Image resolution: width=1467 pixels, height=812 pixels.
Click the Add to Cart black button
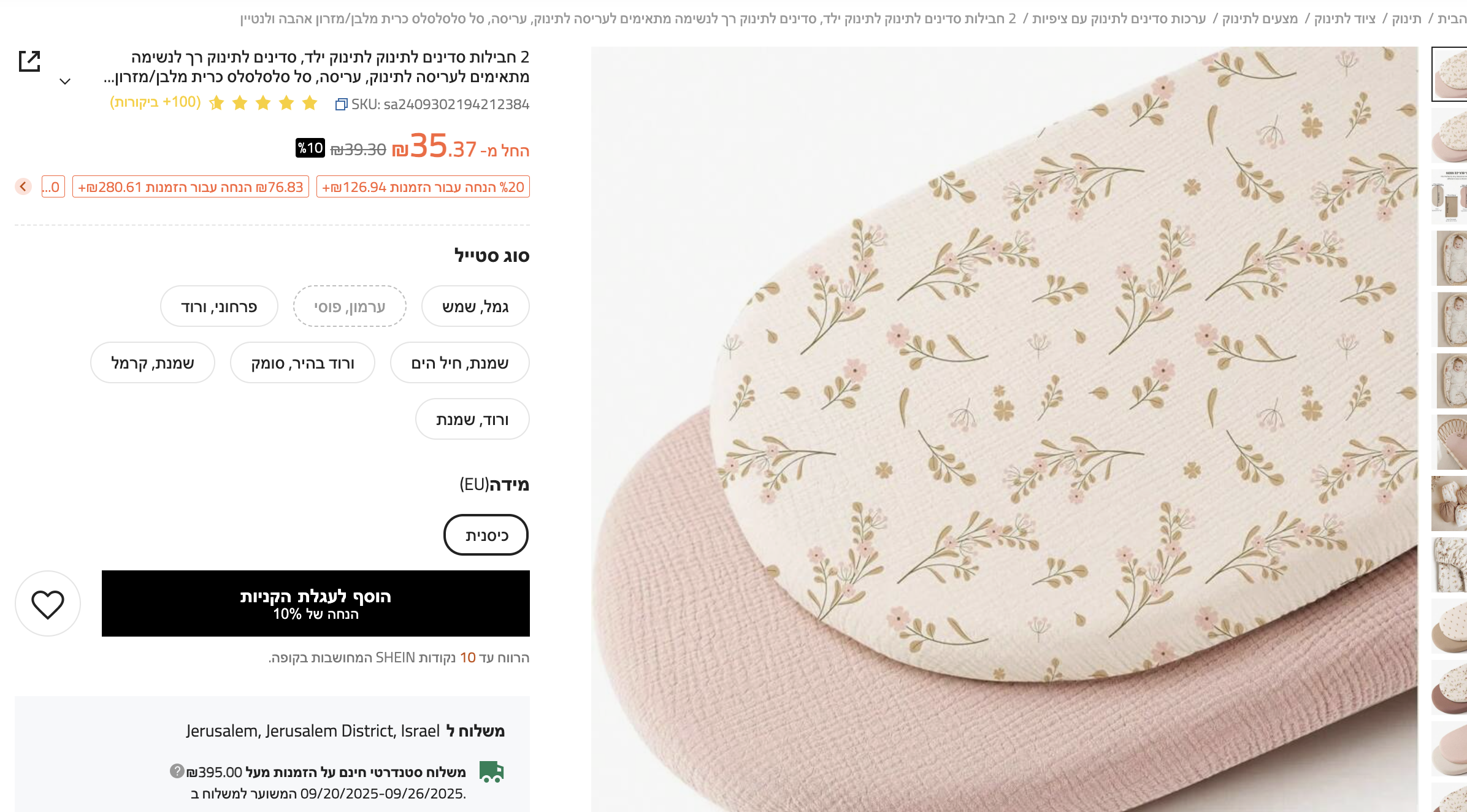point(315,604)
